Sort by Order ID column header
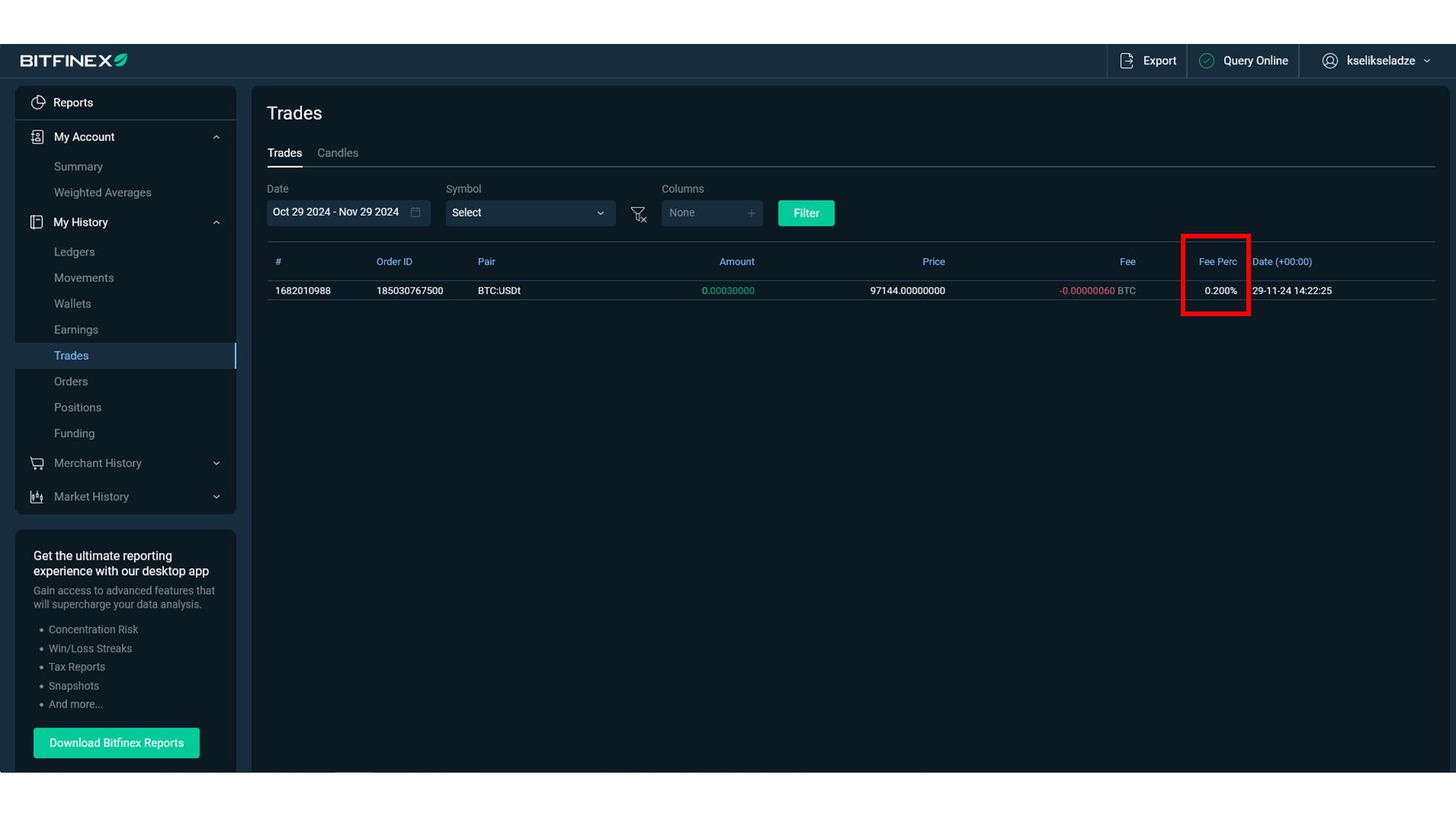1456x819 pixels. coord(394,262)
